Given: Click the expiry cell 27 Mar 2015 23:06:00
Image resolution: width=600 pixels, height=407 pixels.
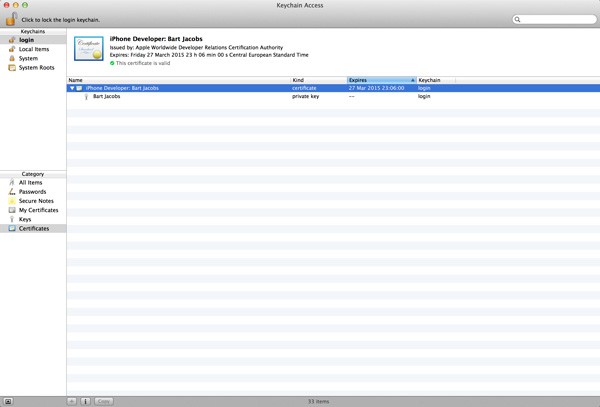Looking at the screenshot, I should [x=376, y=88].
